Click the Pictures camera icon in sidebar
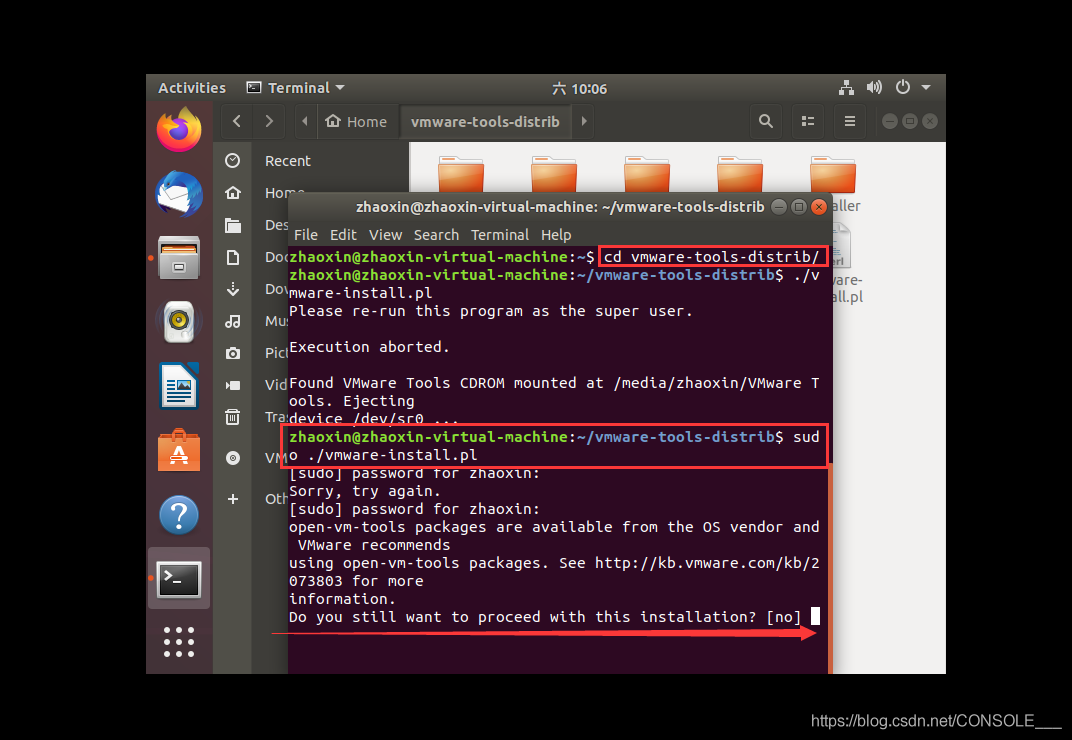Screen dimensions: 1072x740 pyautogui.click(x=232, y=353)
